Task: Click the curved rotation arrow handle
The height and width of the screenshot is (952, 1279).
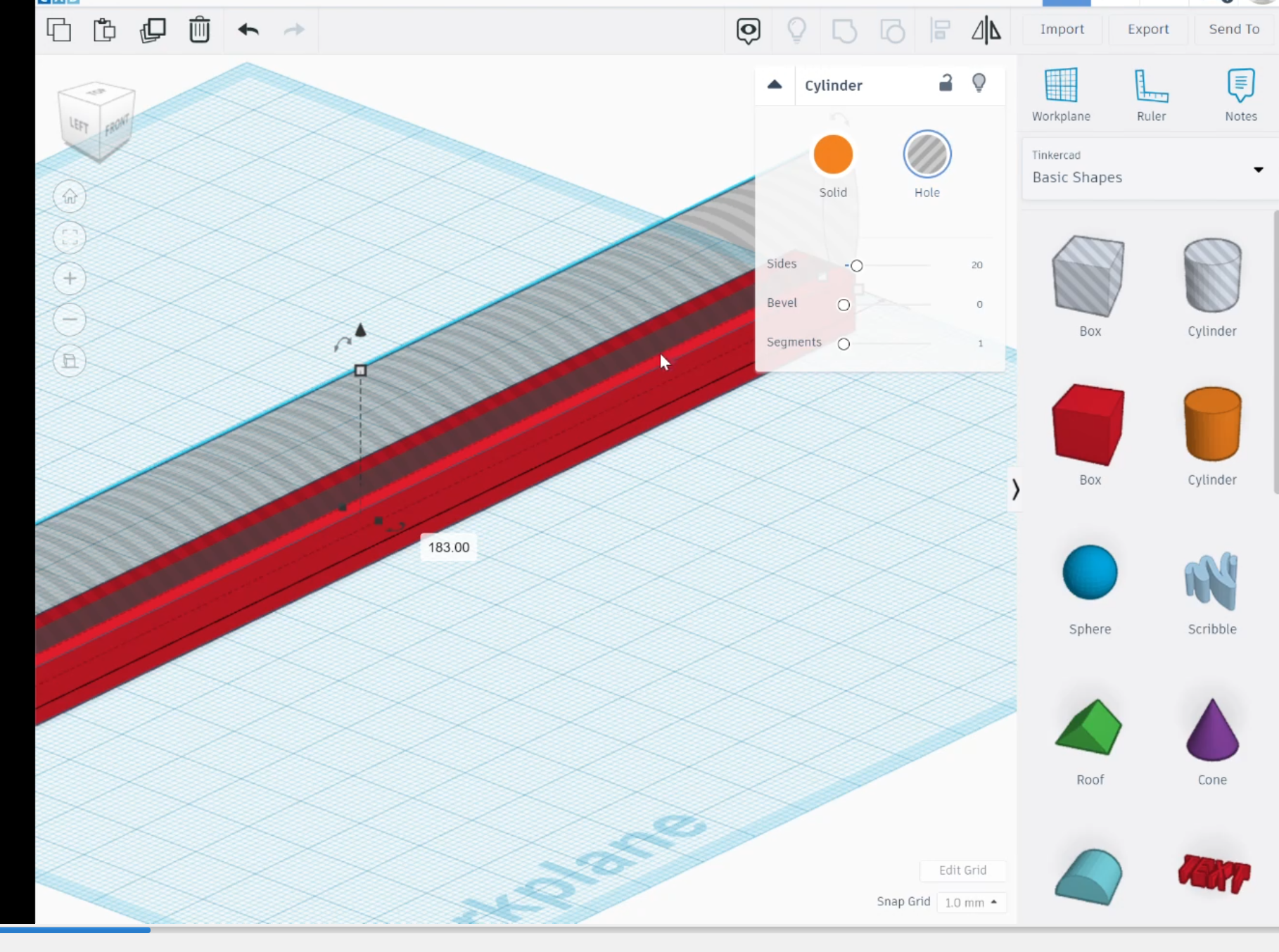Action: point(342,344)
